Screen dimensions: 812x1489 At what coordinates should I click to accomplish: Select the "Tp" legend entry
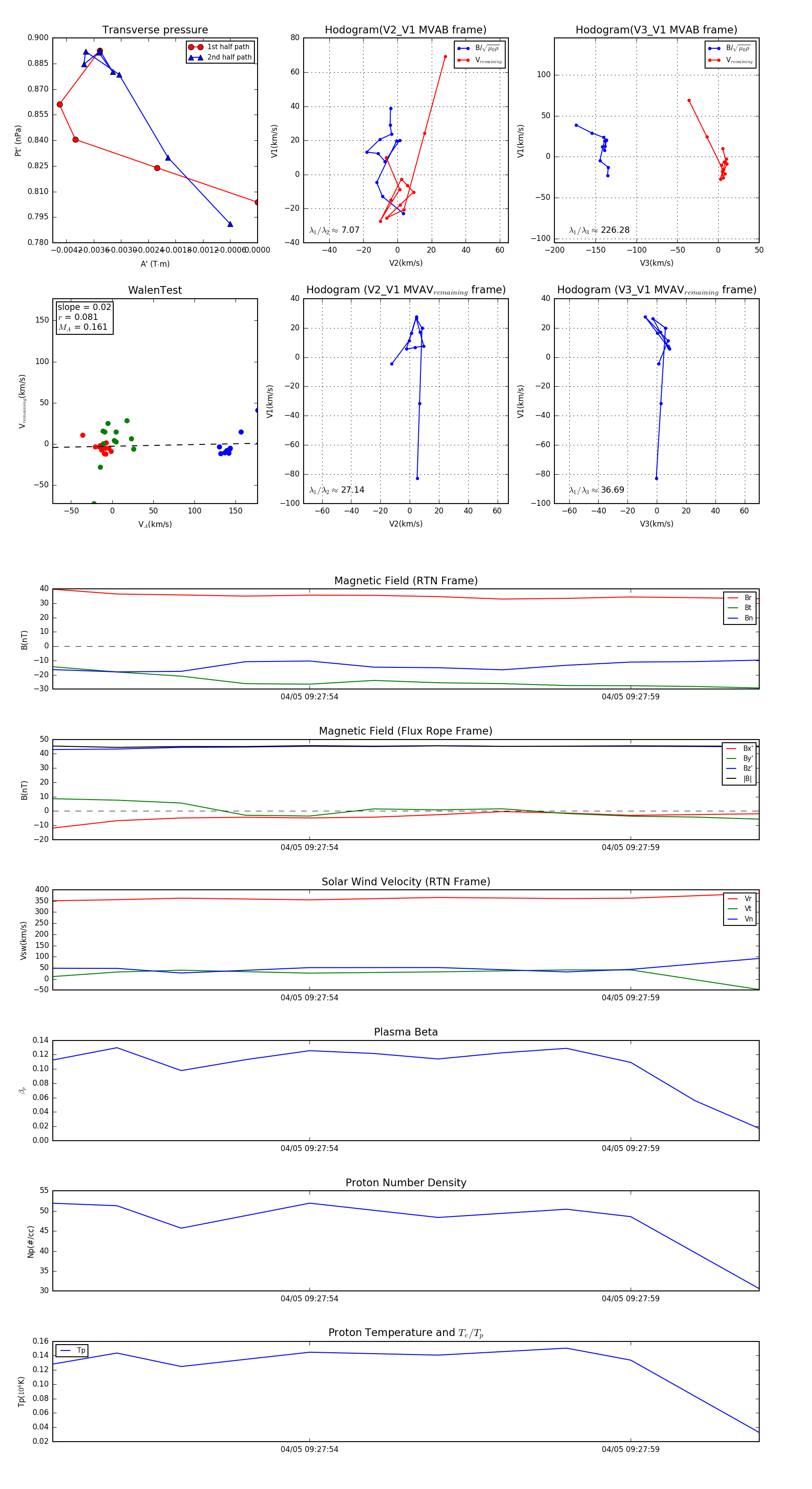(72, 1351)
